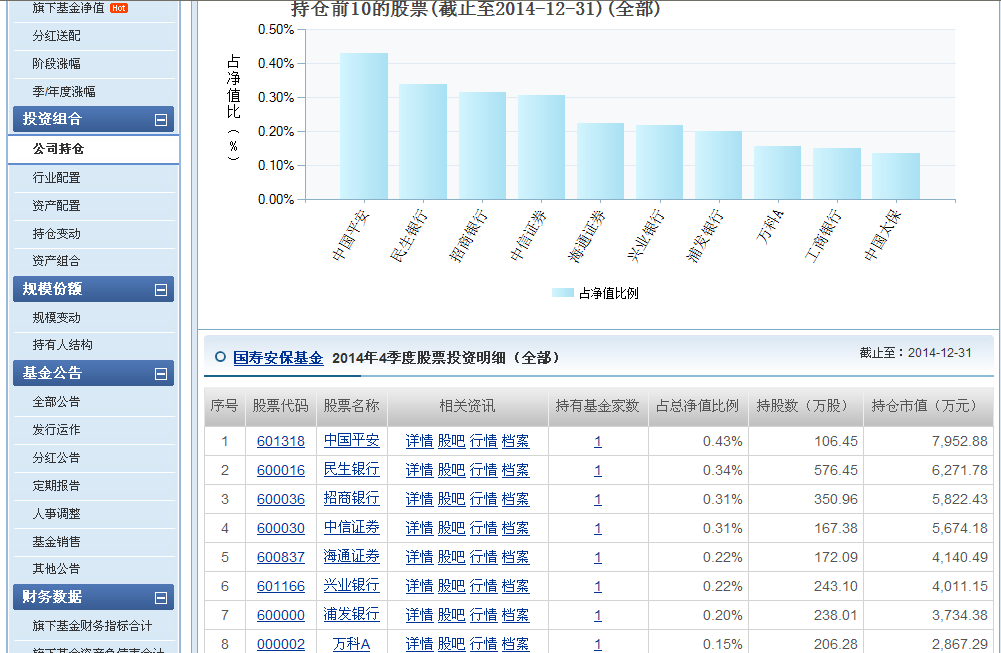Open 季/年度涨幅 sidebar item
The image size is (1001, 653).
point(64,92)
